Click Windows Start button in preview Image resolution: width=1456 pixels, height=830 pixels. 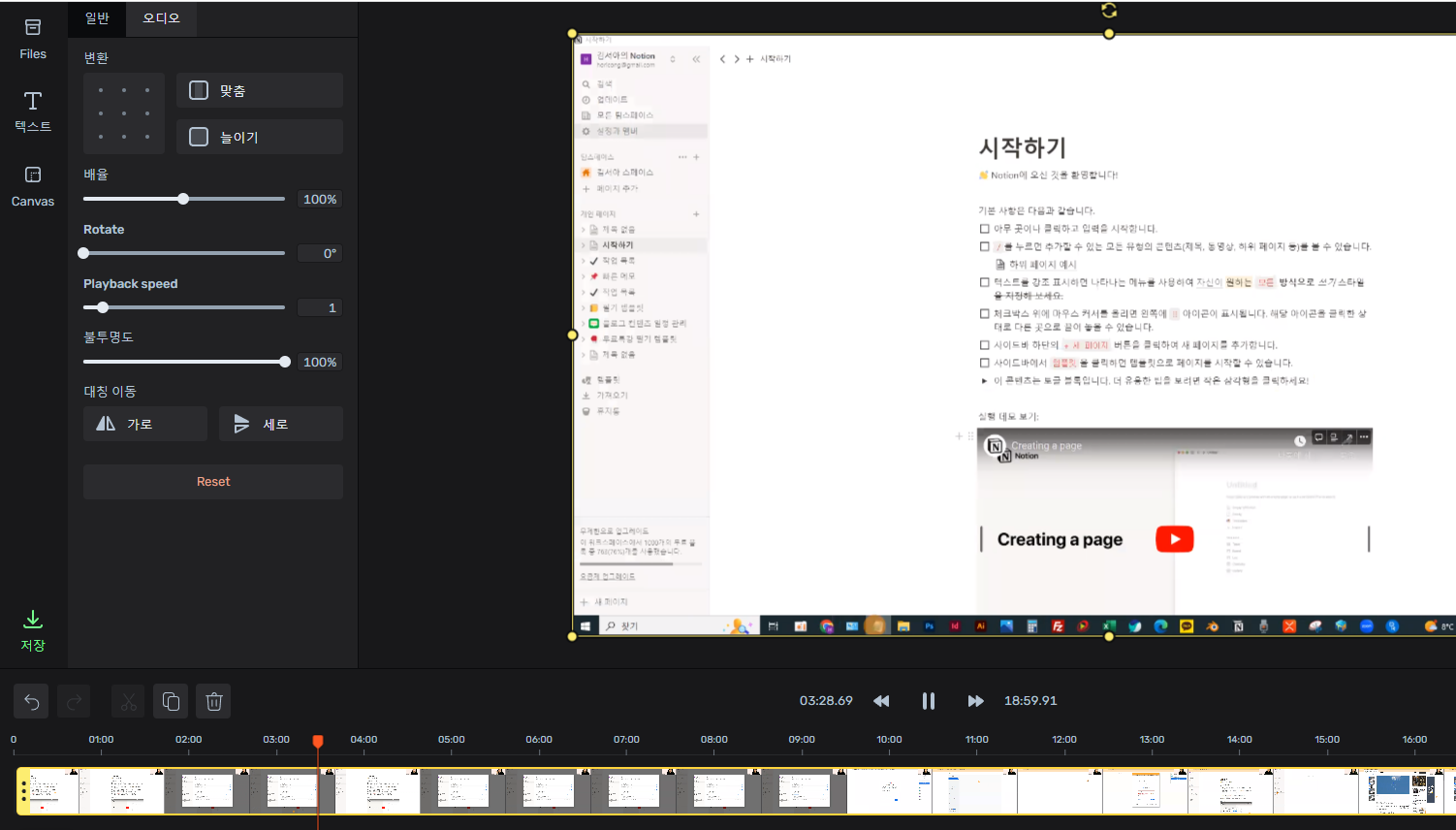(586, 626)
